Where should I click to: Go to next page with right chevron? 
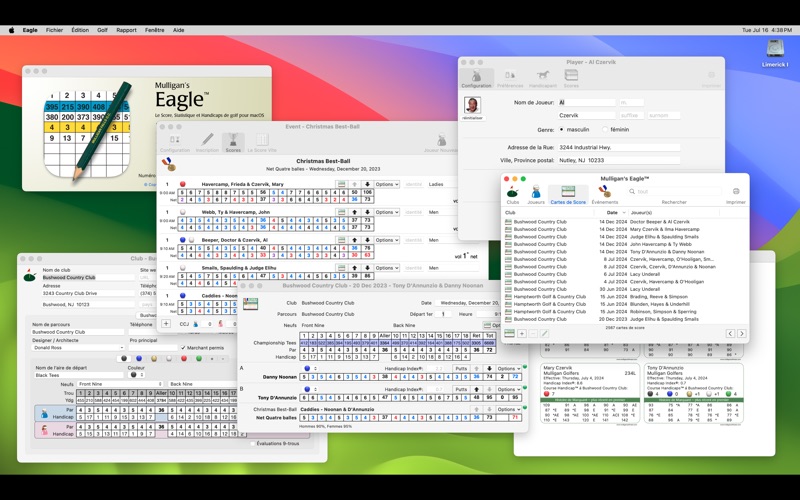(x=741, y=333)
